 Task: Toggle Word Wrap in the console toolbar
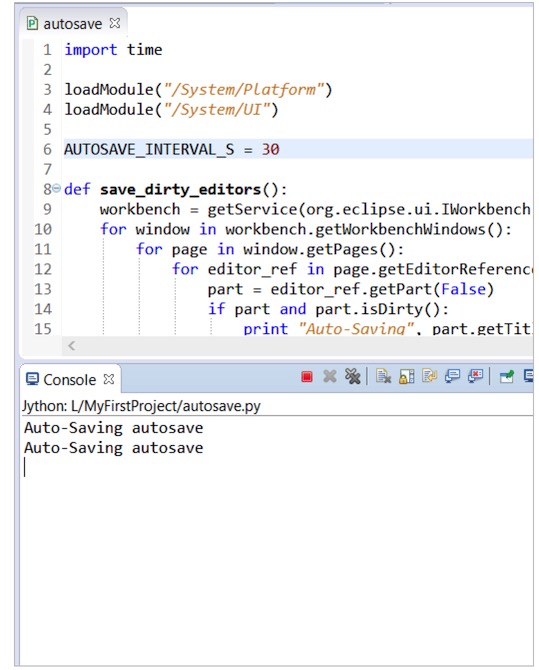(430, 376)
